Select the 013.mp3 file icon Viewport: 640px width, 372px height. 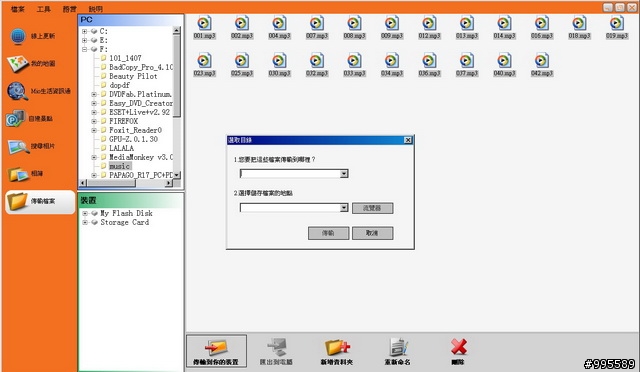(467, 23)
